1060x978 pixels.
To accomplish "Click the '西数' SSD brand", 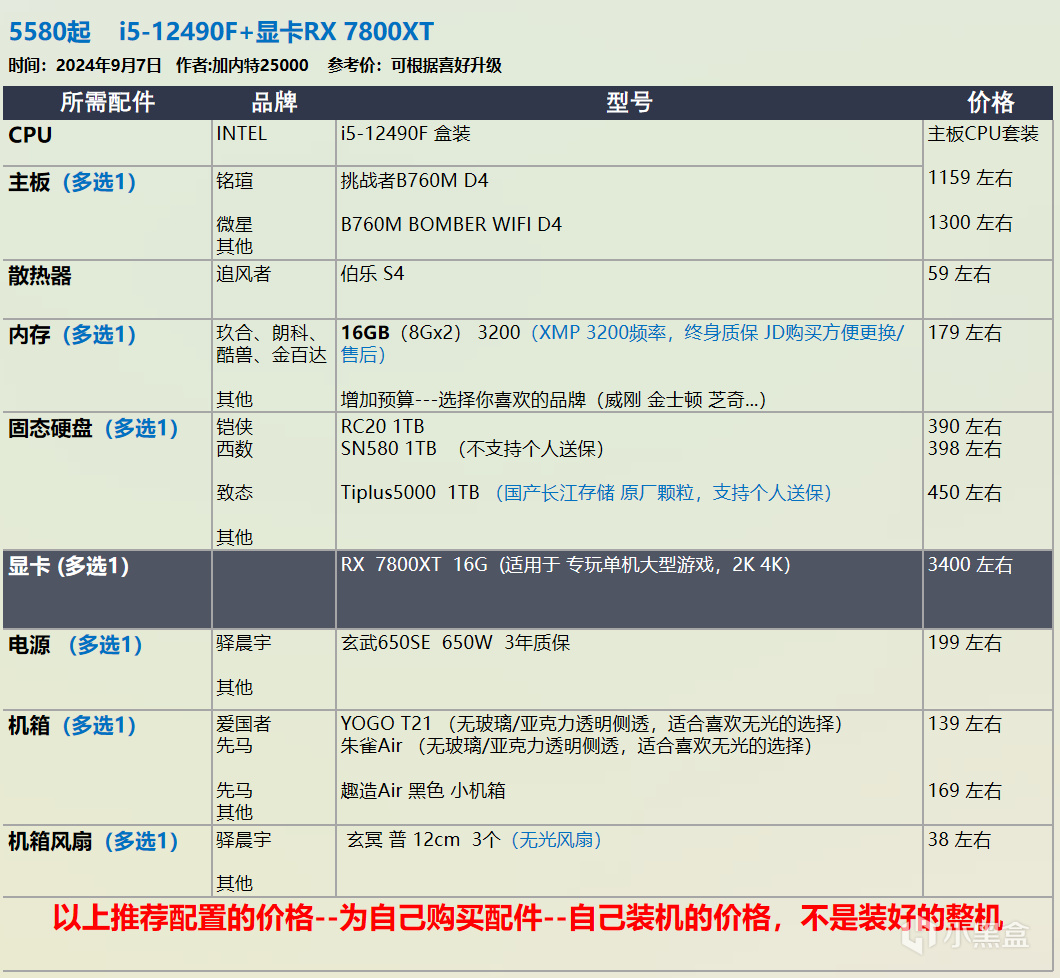I will point(235,449).
